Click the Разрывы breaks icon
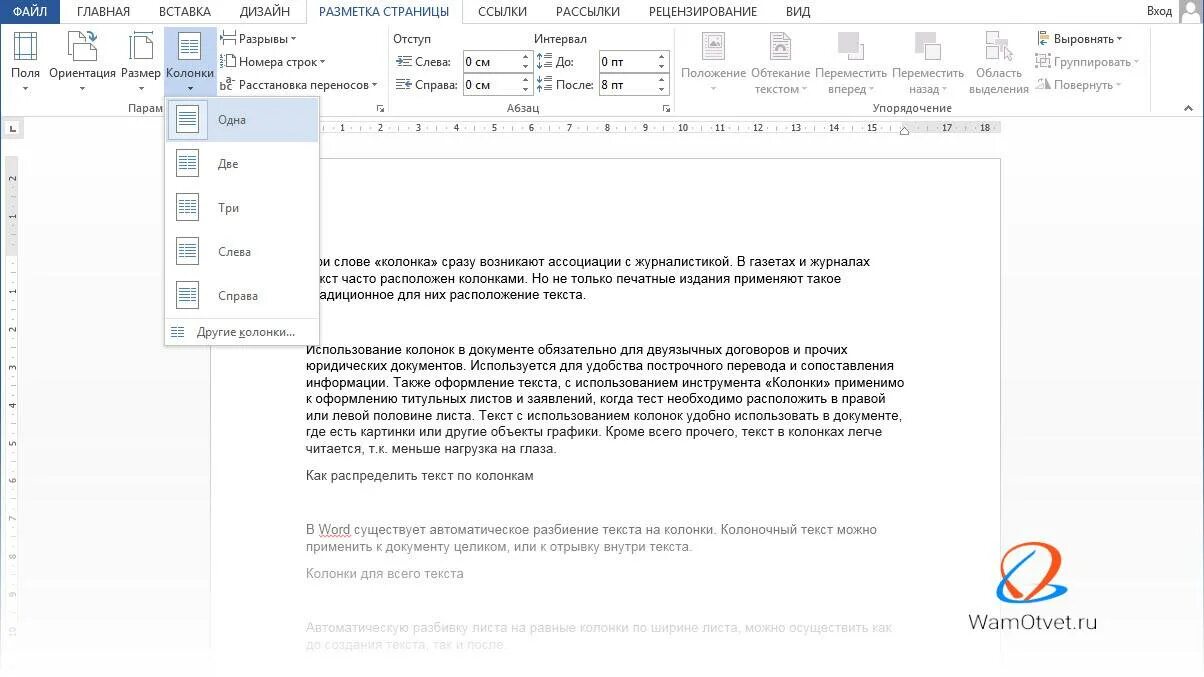This screenshot has width=1204, height=677. [228, 39]
